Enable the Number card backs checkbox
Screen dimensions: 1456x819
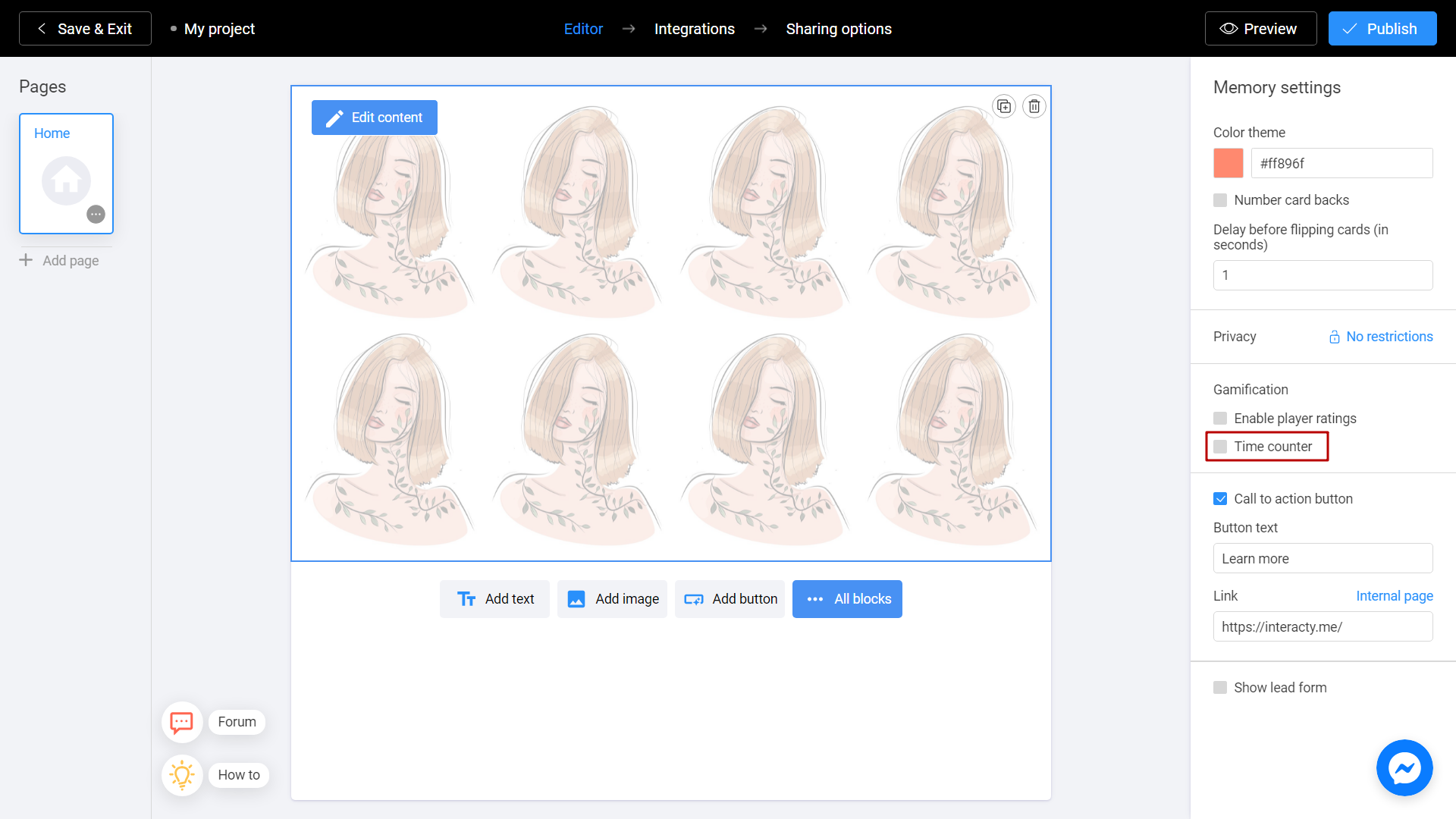click(1220, 200)
